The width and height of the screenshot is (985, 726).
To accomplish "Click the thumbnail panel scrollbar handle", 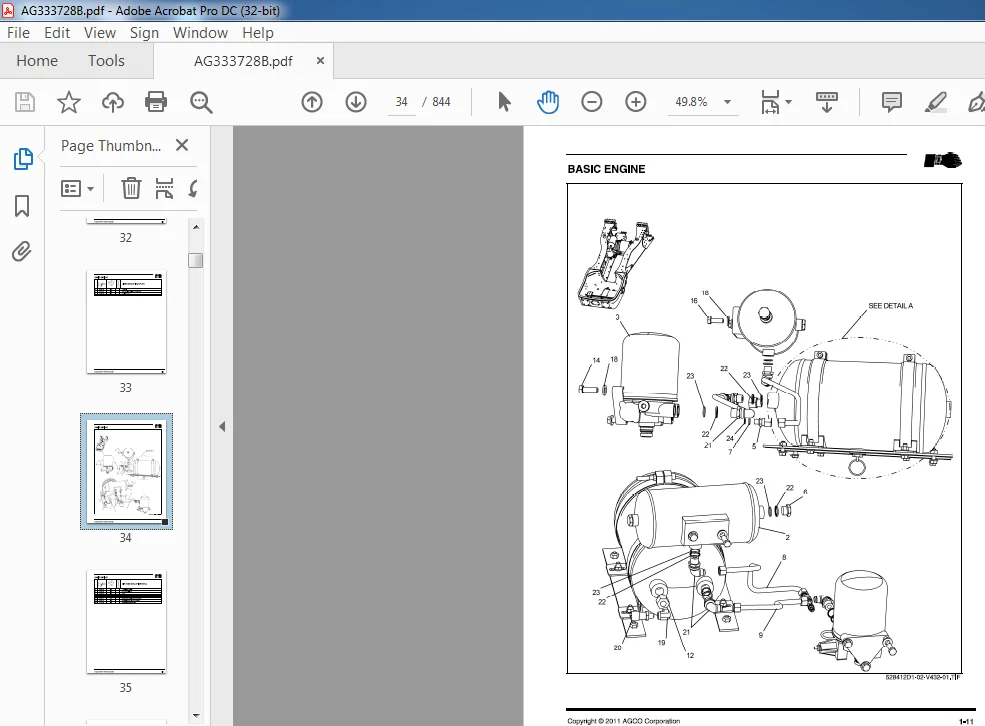I will tap(196, 260).
